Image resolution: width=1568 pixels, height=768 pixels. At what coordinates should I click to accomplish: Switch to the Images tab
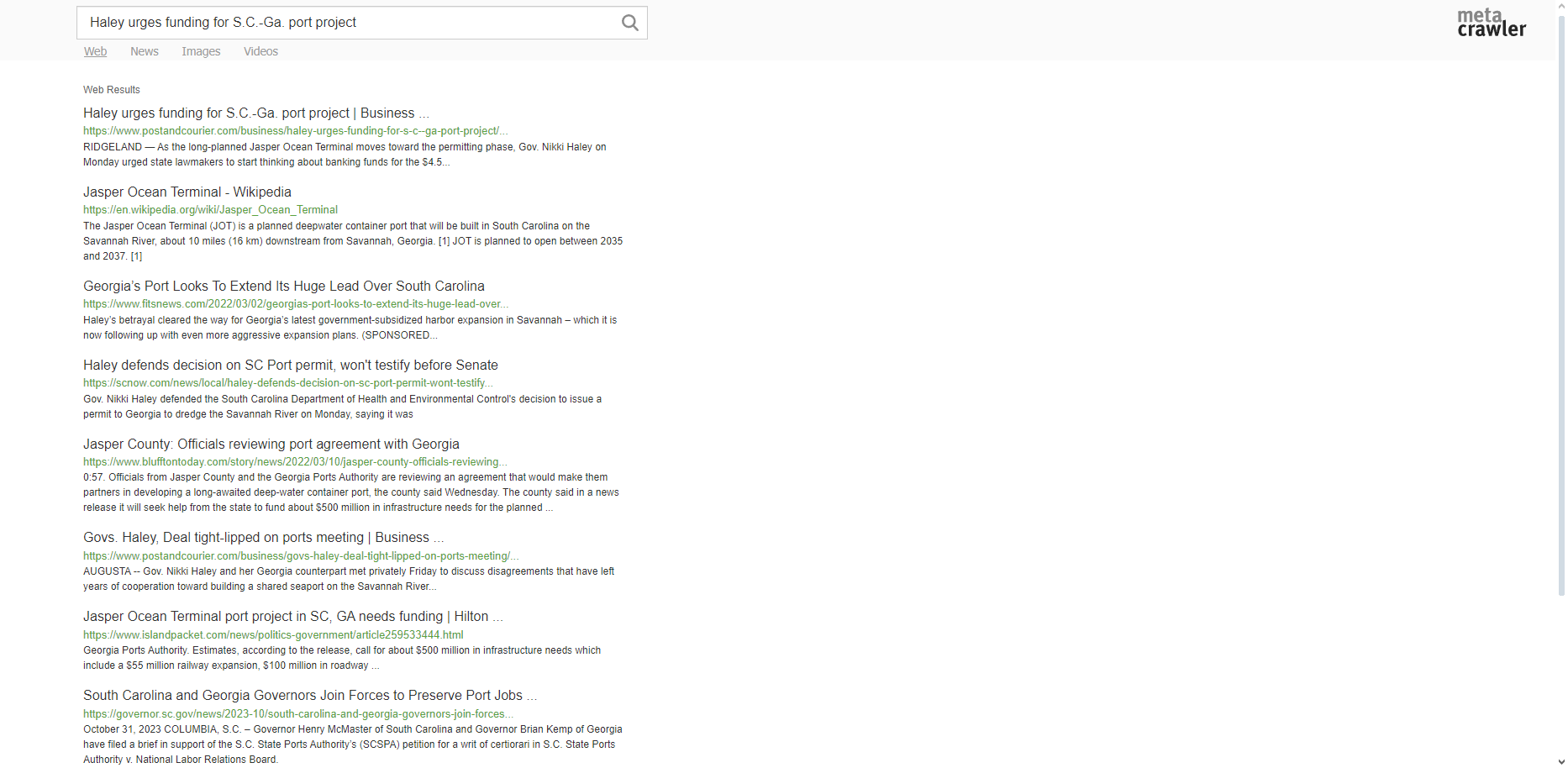[x=201, y=51]
